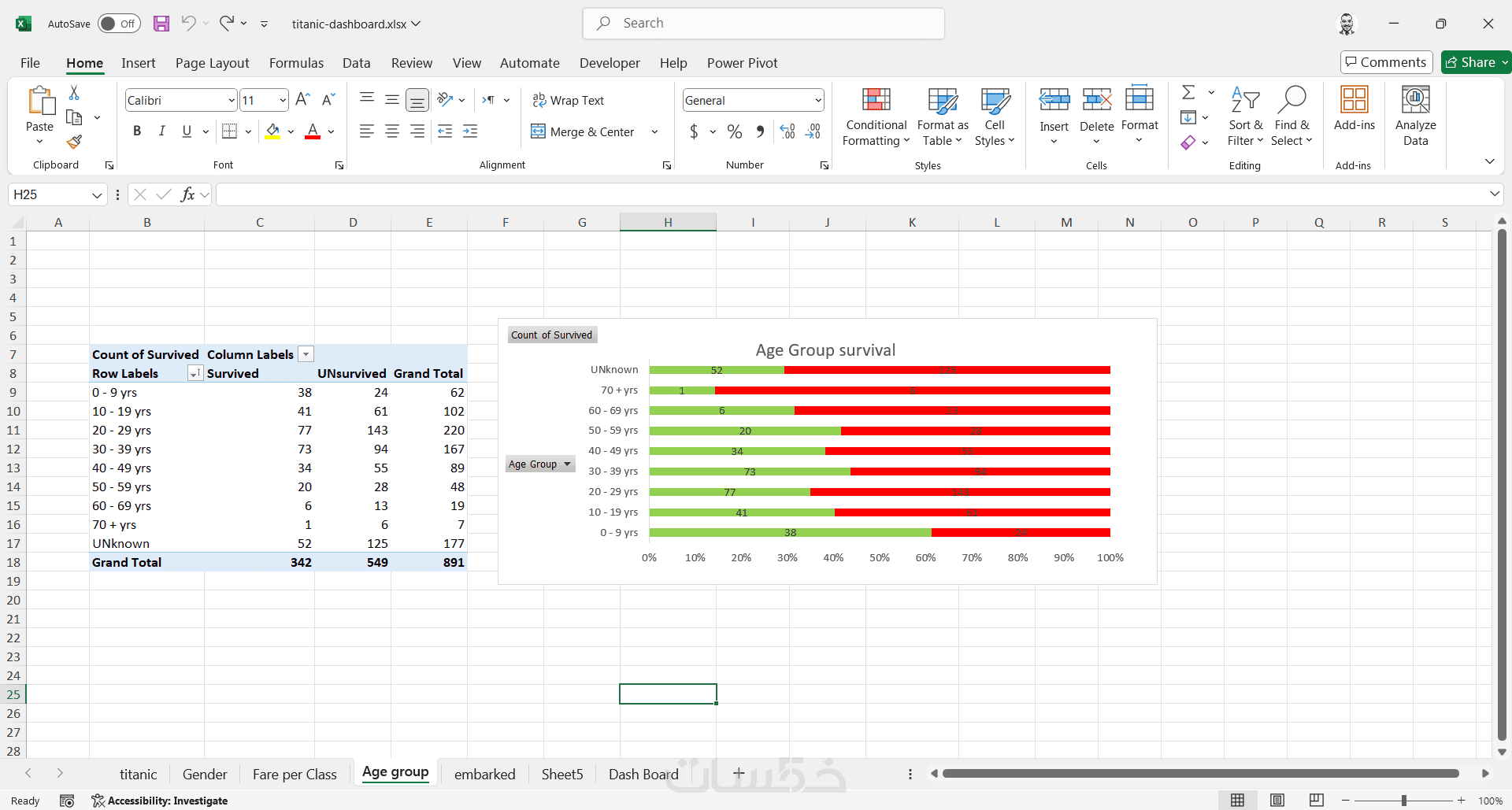Toggle Bold formatting
1512x810 pixels.
coord(137,131)
